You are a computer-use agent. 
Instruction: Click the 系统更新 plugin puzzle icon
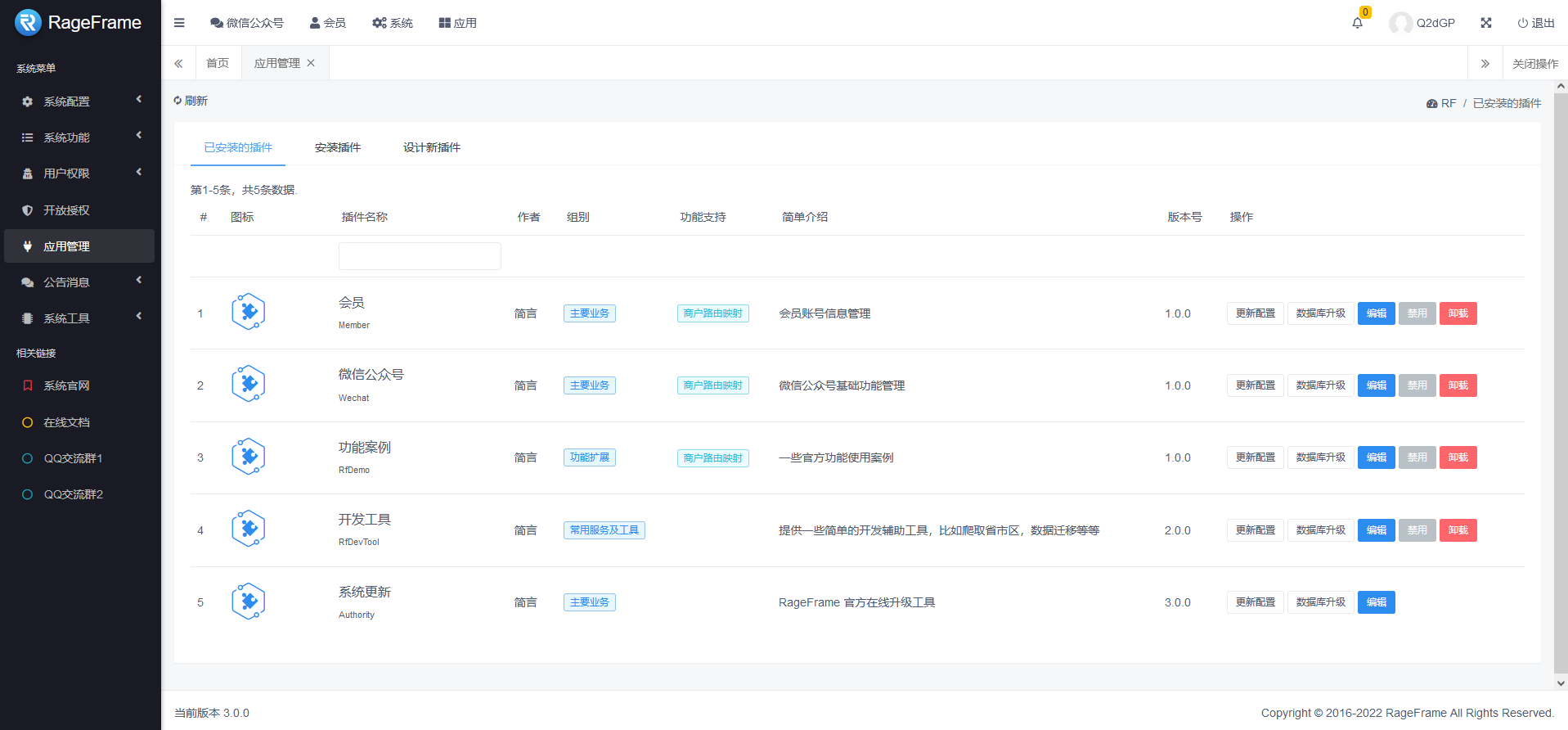point(248,602)
